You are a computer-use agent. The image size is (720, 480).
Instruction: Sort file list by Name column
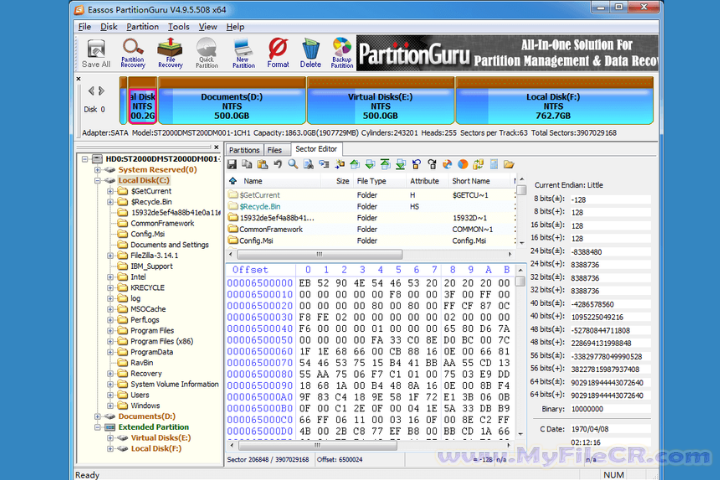[273, 181]
